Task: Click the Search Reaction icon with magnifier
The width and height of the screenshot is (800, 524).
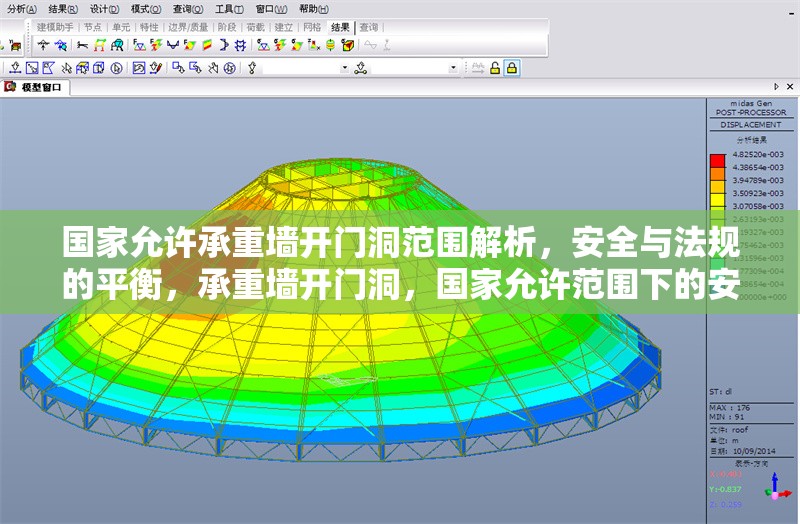Action: point(61,45)
